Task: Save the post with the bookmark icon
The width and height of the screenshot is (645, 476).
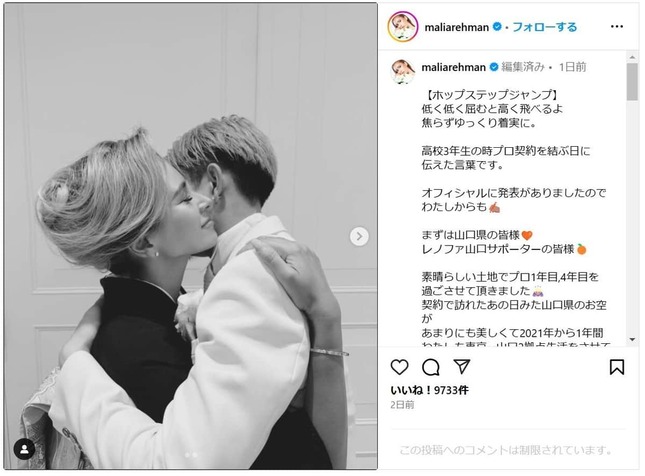Action: pyautogui.click(x=617, y=367)
